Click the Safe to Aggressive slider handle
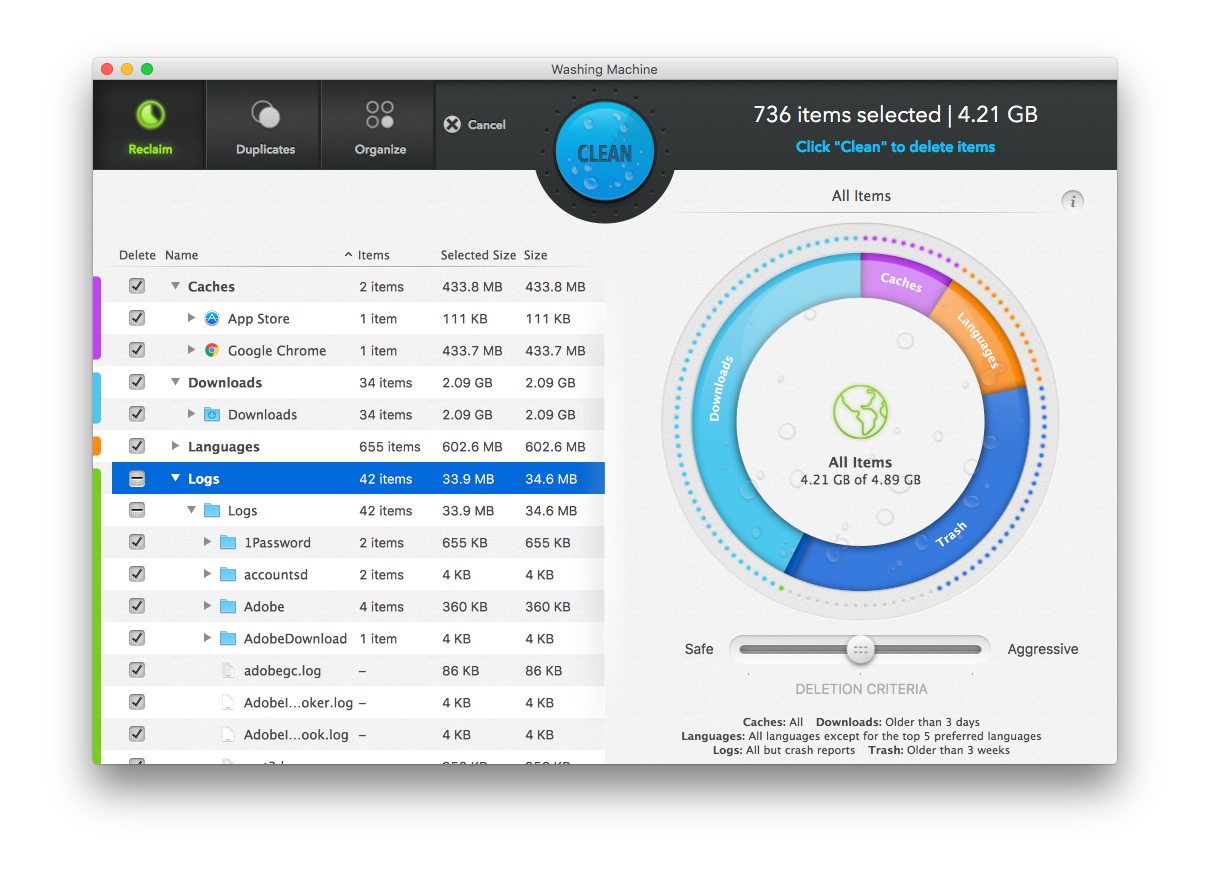 tap(860, 649)
